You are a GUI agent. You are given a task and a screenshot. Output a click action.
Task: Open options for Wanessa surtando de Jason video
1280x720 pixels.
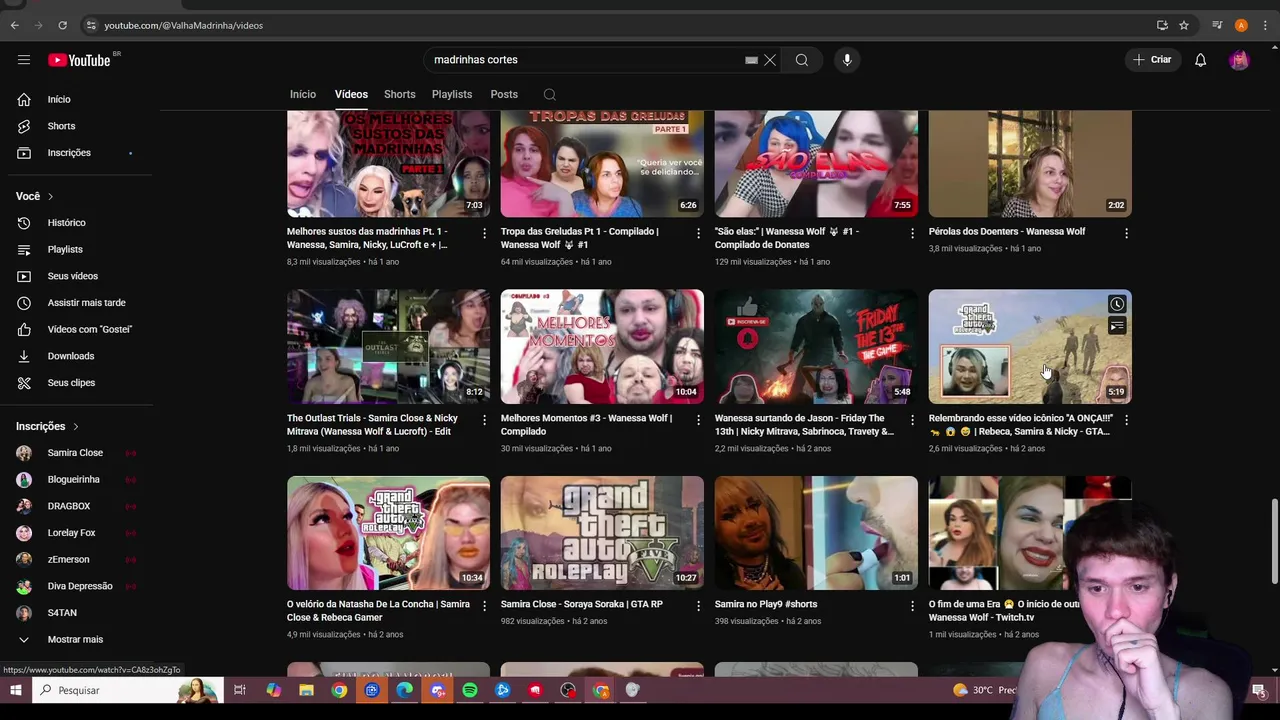(x=912, y=420)
